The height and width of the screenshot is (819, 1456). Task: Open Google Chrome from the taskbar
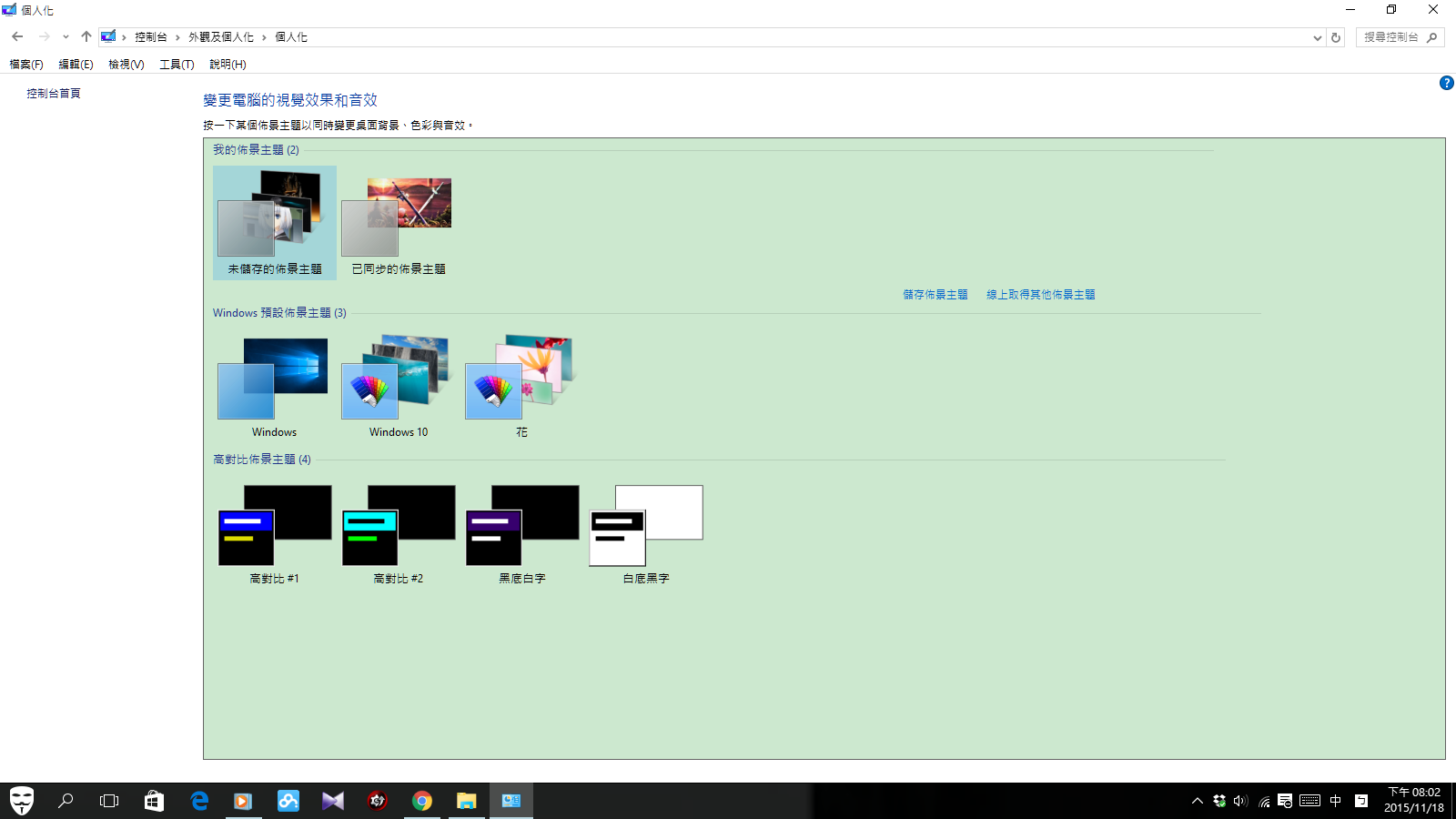click(x=421, y=801)
